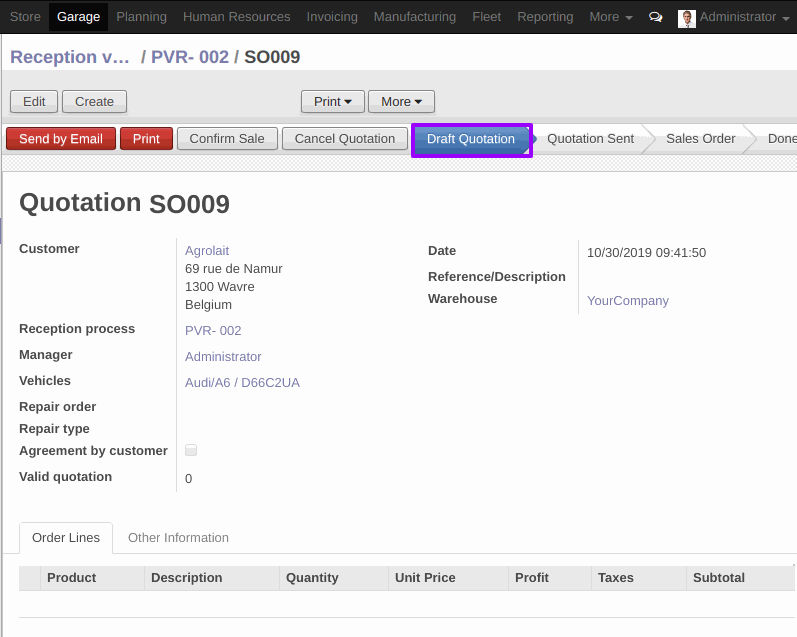Viewport: 797px width, 637px height.
Task: Click the date value 10/30/2019 09:41:50
Action: (x=647, y=253)
